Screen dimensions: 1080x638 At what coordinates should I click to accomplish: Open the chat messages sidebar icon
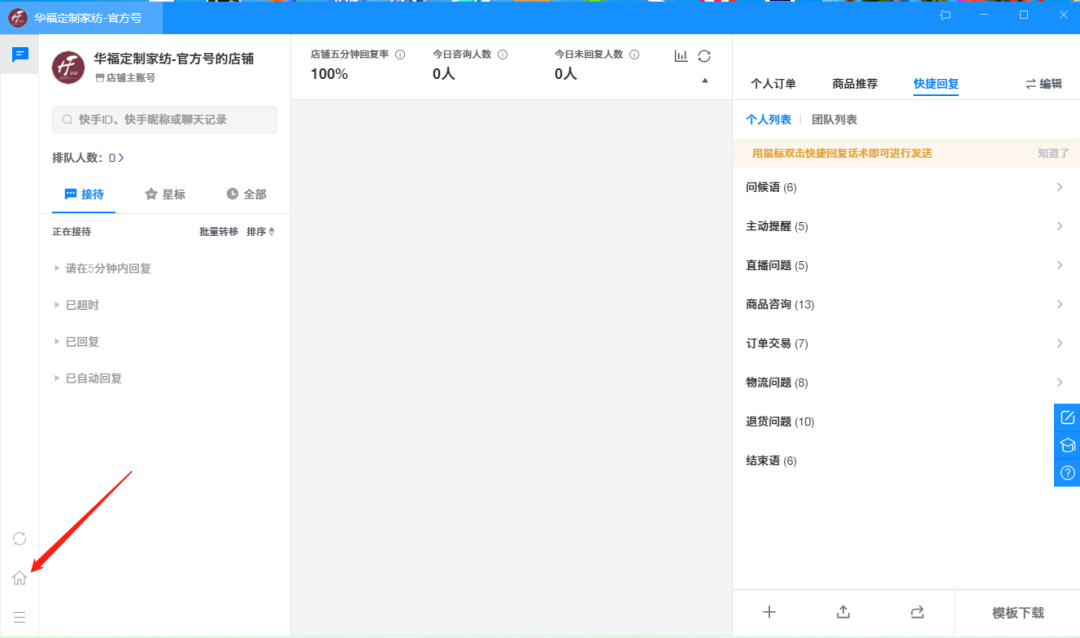coord(19,55)
